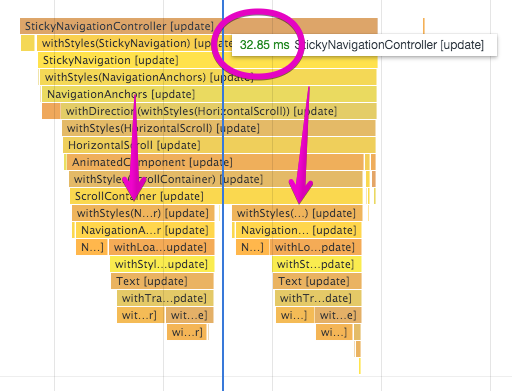The width and height of the screenshot is (512, 391).
Task: Click the withStyles(N…r) [update] bar
Action: coord(143,213)
